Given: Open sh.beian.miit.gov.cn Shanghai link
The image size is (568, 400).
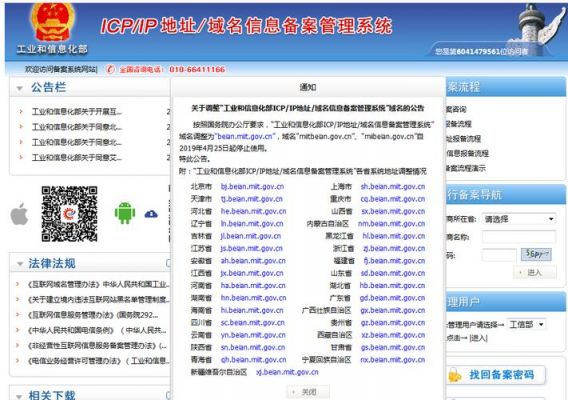Looking at the screenshot, I should click(x=393, y=187).
